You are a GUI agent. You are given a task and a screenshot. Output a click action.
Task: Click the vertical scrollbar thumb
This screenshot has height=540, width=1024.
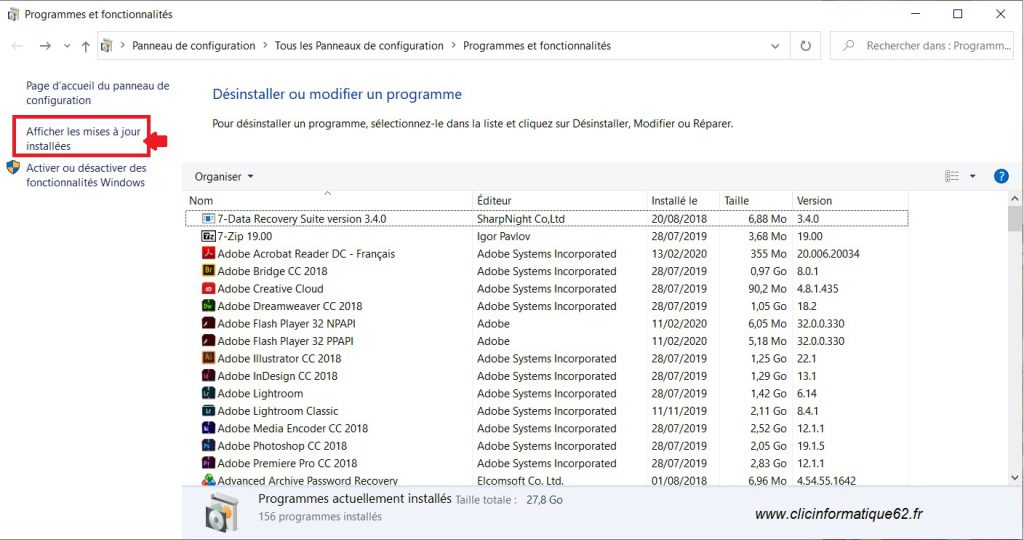pyautogui.click(x=1014, y=219)
